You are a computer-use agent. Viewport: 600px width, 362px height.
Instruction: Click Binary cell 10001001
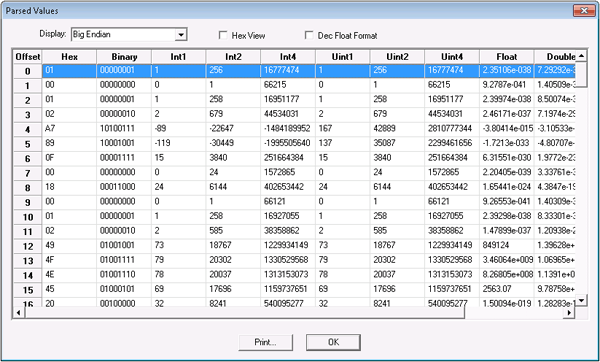tap(124, 143)
